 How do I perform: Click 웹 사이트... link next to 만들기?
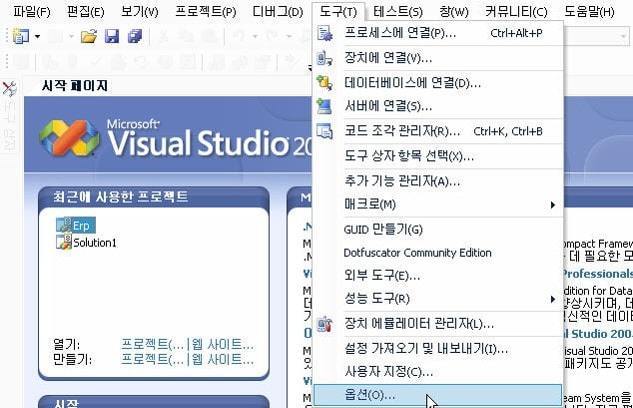223,359
